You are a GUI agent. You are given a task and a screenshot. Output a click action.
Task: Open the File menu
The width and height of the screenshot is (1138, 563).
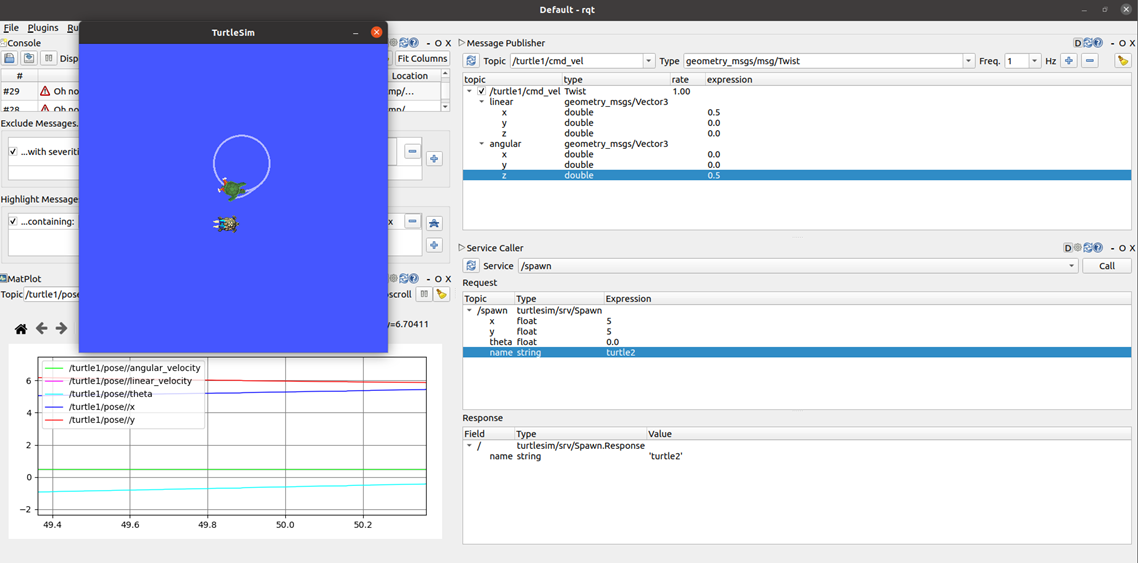click(x=11, y=28)
